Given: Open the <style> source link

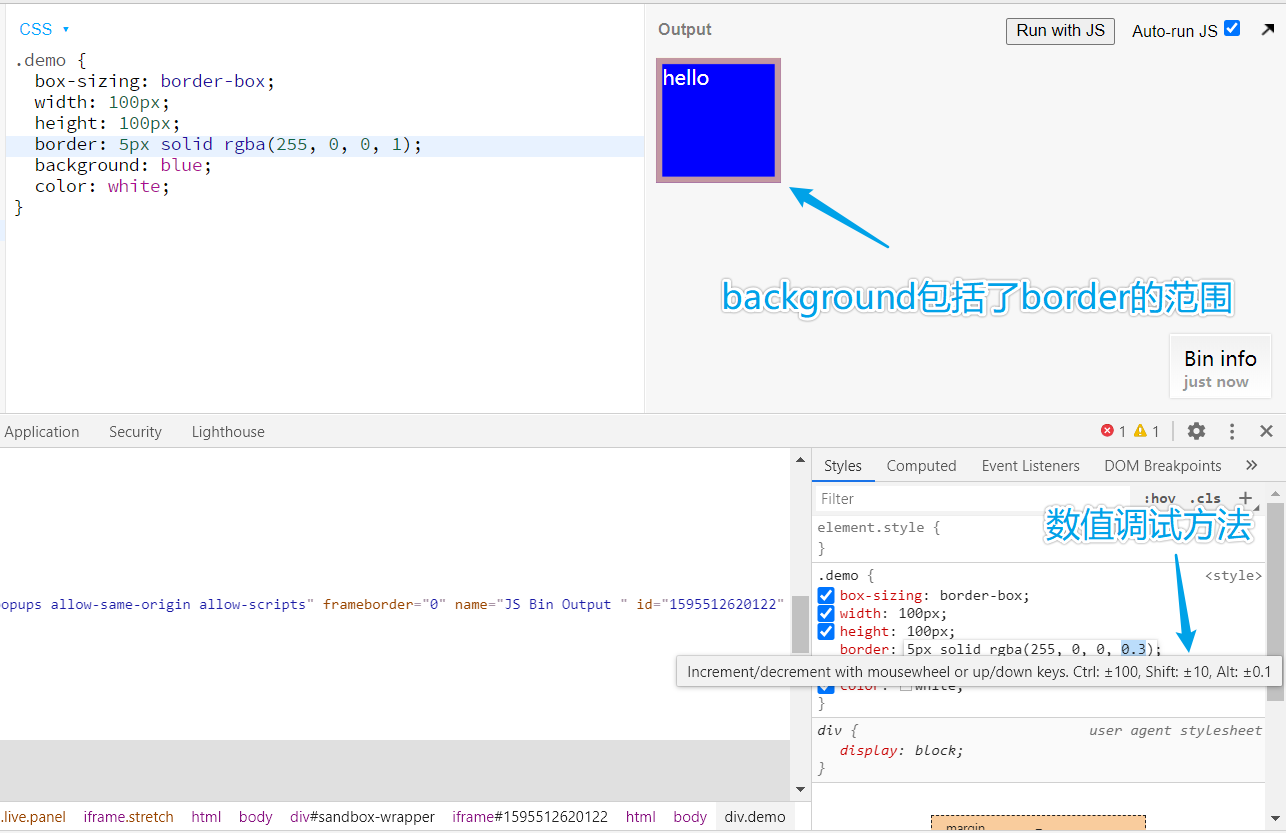Looking at the screenshot, I should (1233, 576).
